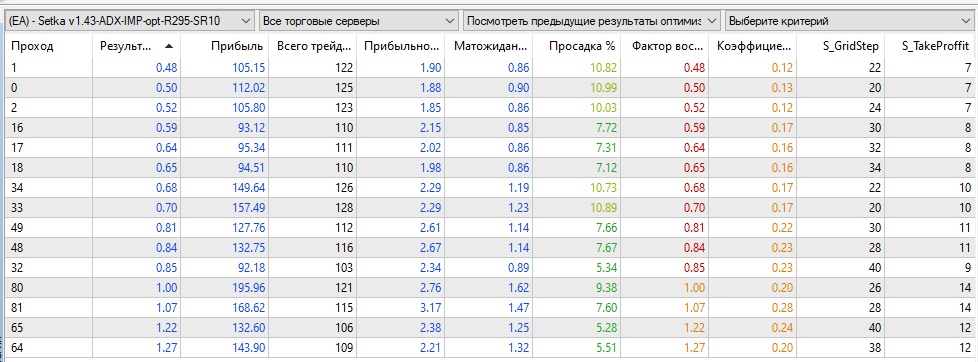Click expected payoff value 1.62
978x362 pixels.
click(x=518, y=289)
